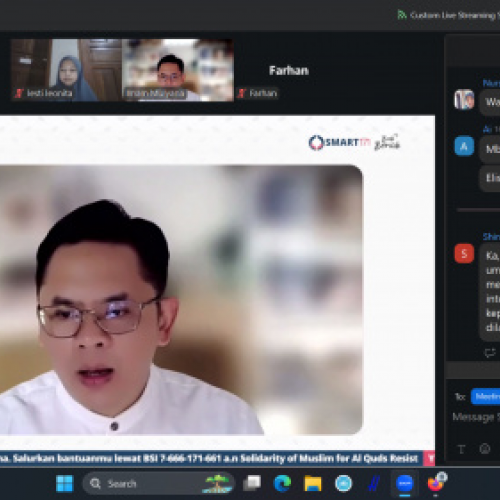Open Firefox from the taskbar
Viewport: 500px width, 500px height.
[436, 483]
